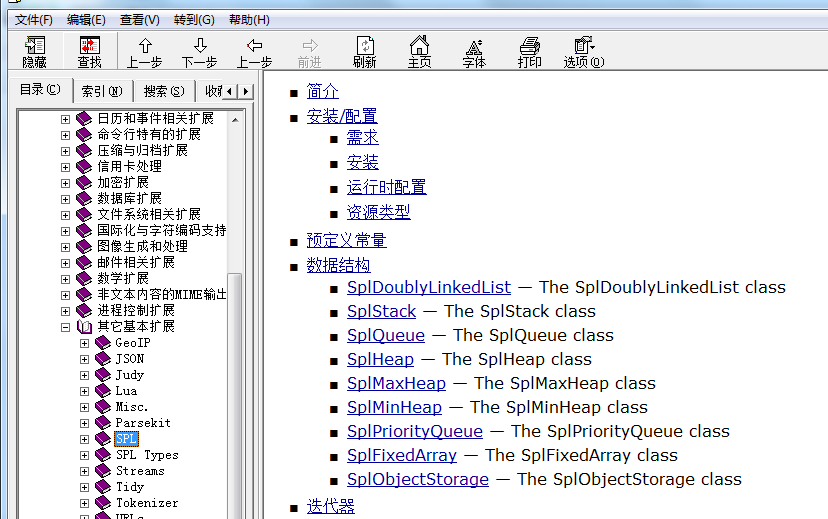
Task: Click the left-arrow back toolbar icon
Action: tap(255, 45)
